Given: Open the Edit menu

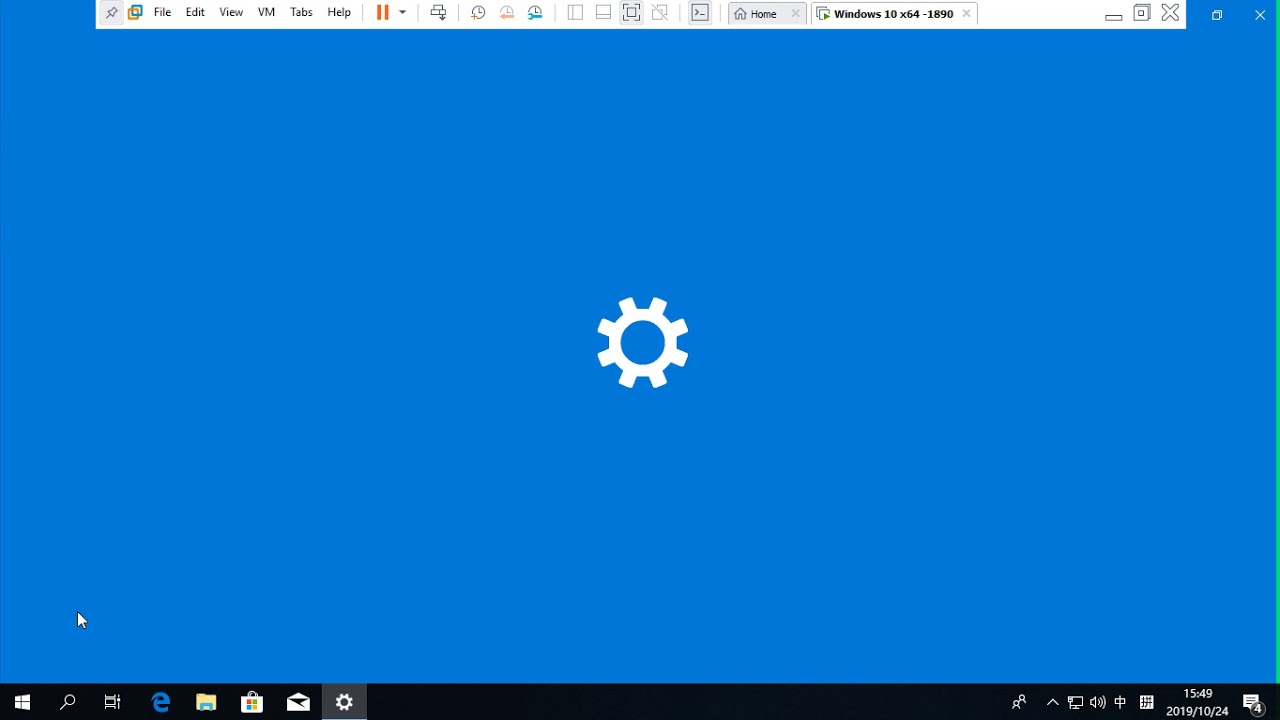Looking at the screenshot, I should click(195, 13).
